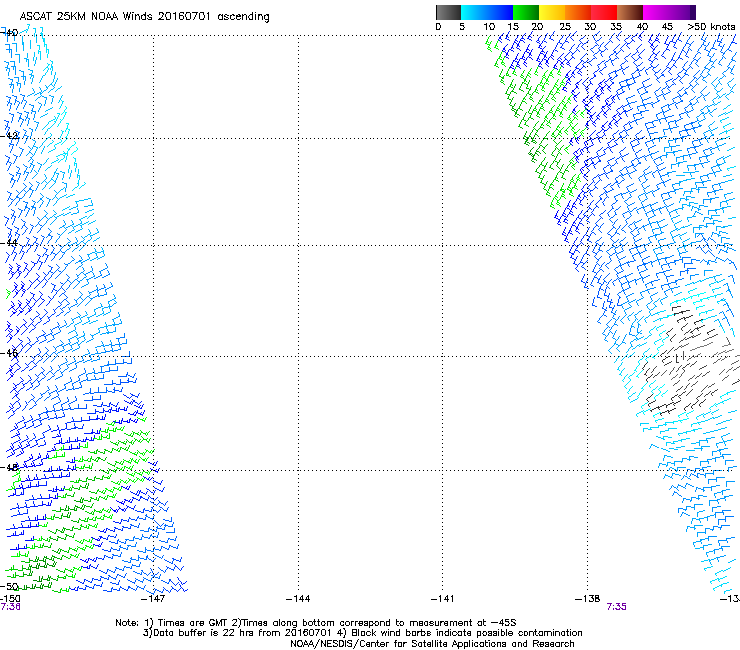The image size is (740, 650).
Task: Click the gray 0-5 knots color swatch
Action: [x=448, y=12]
